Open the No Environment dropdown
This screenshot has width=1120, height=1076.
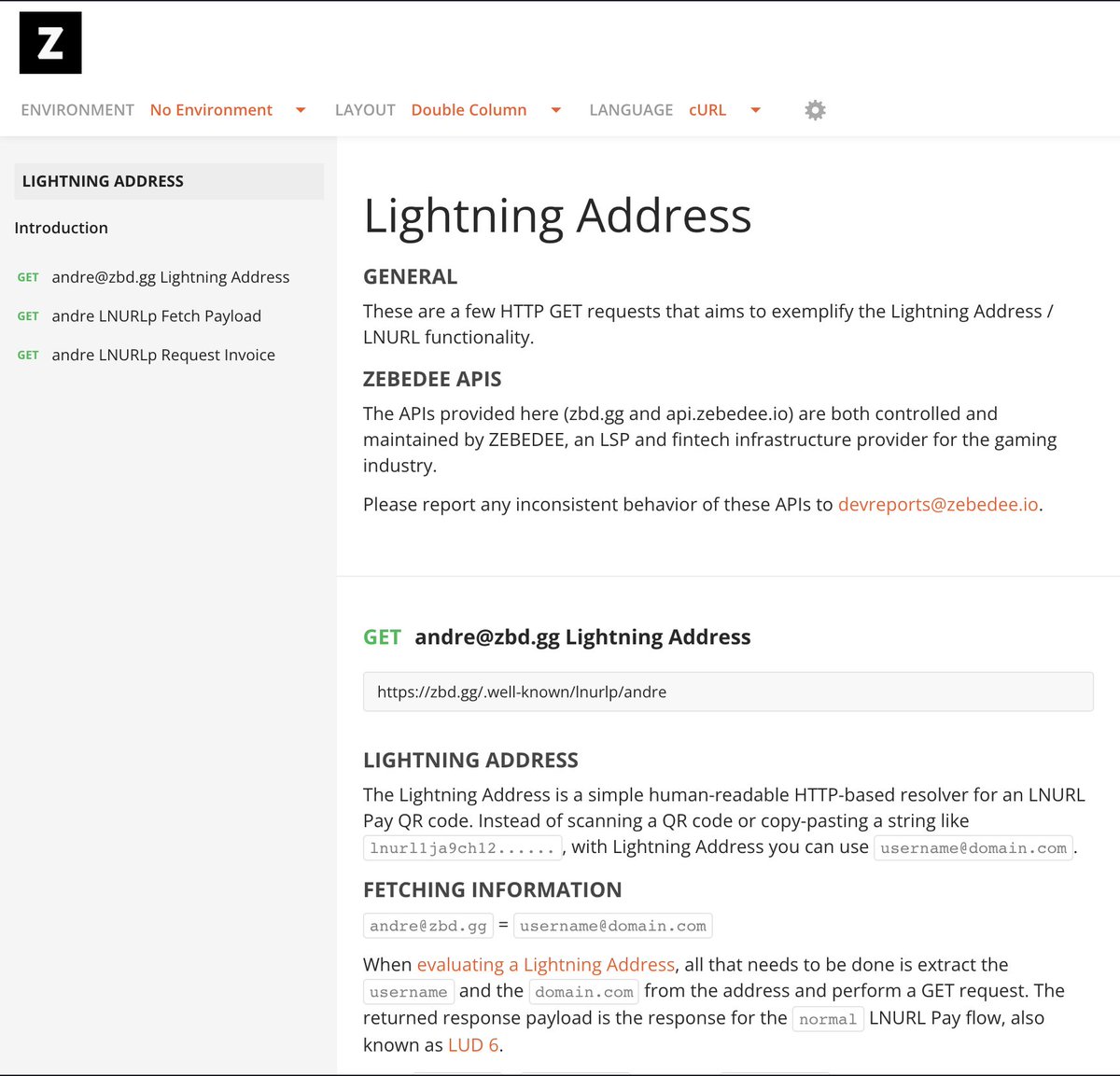(228, 110)
